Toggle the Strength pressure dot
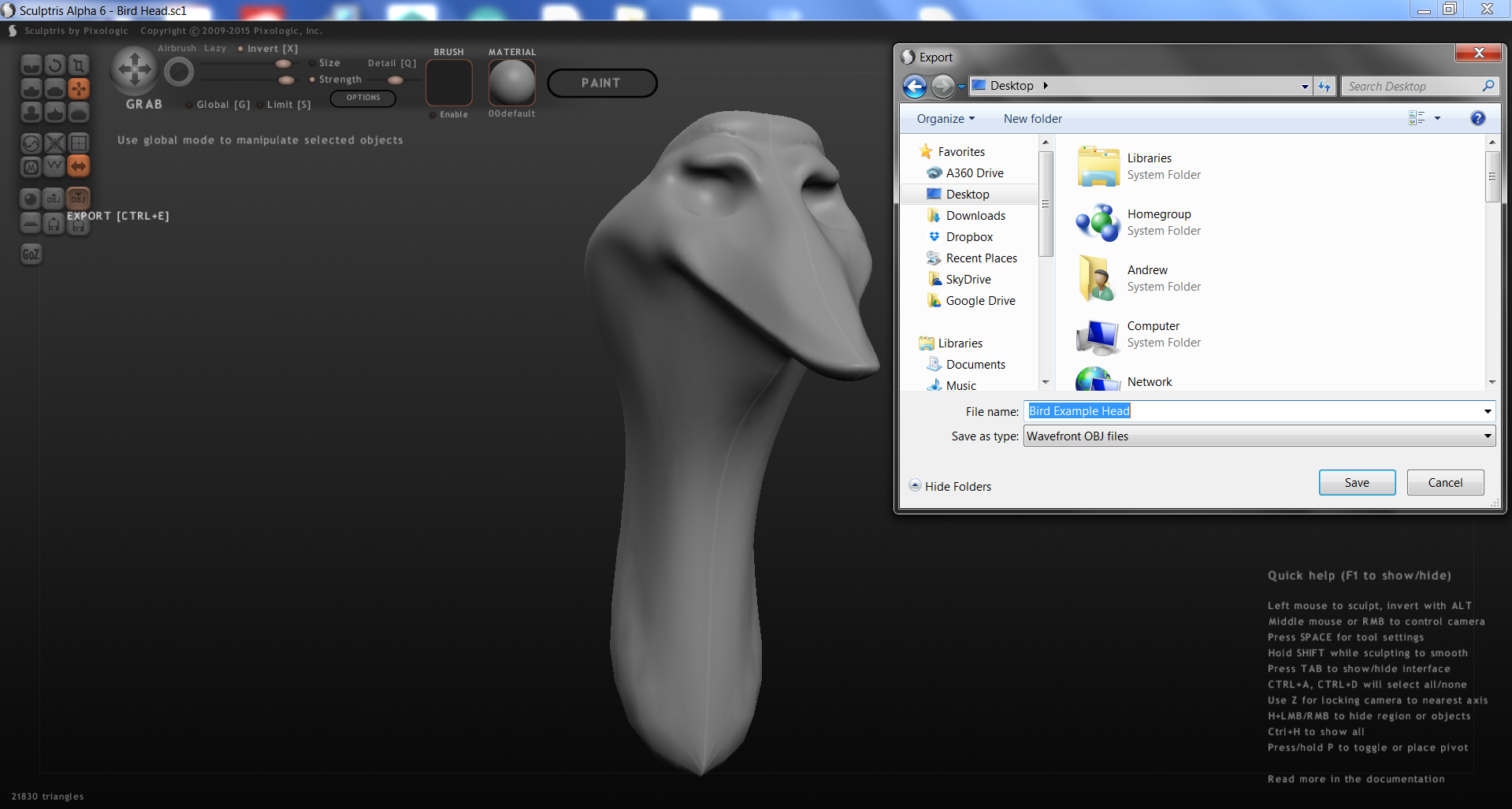 pos(312,80)
